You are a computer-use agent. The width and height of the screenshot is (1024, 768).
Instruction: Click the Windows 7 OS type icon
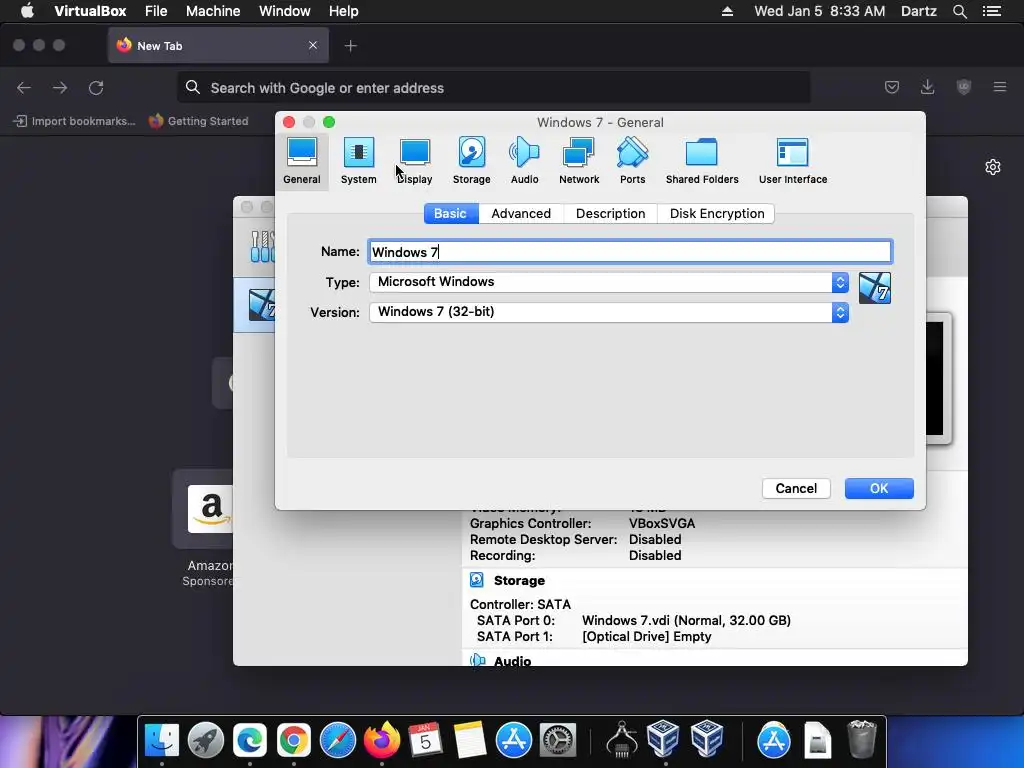(874, 288)
